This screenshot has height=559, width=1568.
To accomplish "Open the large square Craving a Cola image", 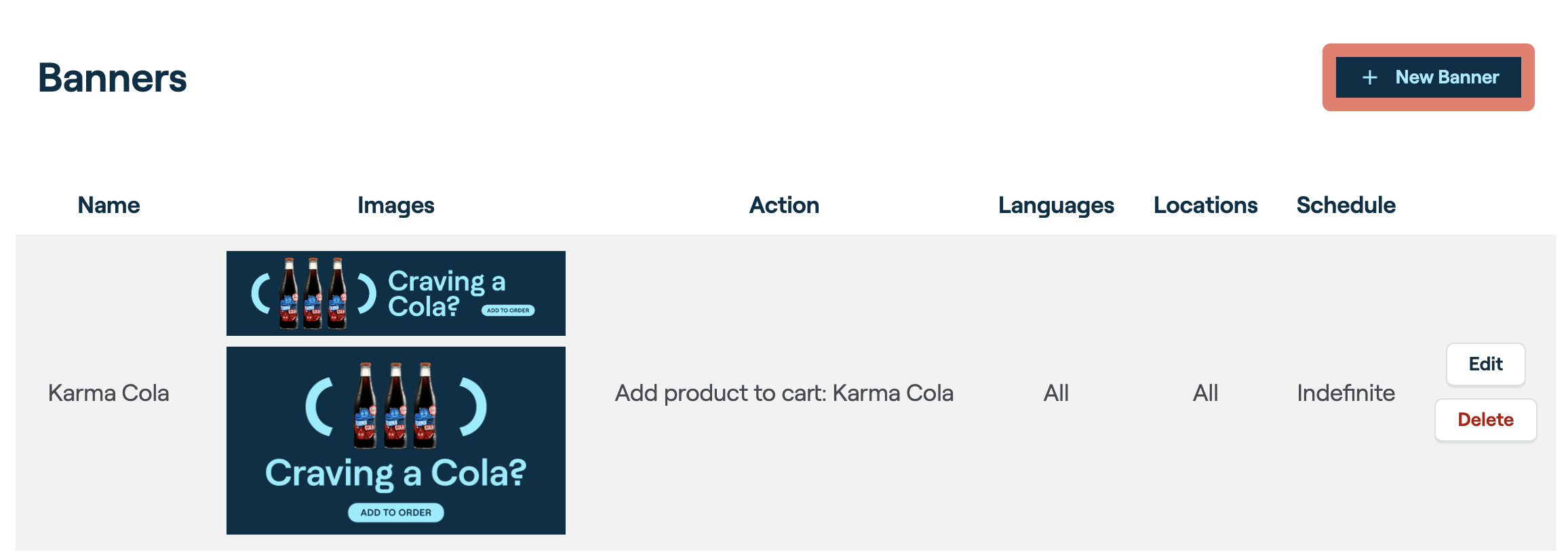I will click(x=395, y=440).
